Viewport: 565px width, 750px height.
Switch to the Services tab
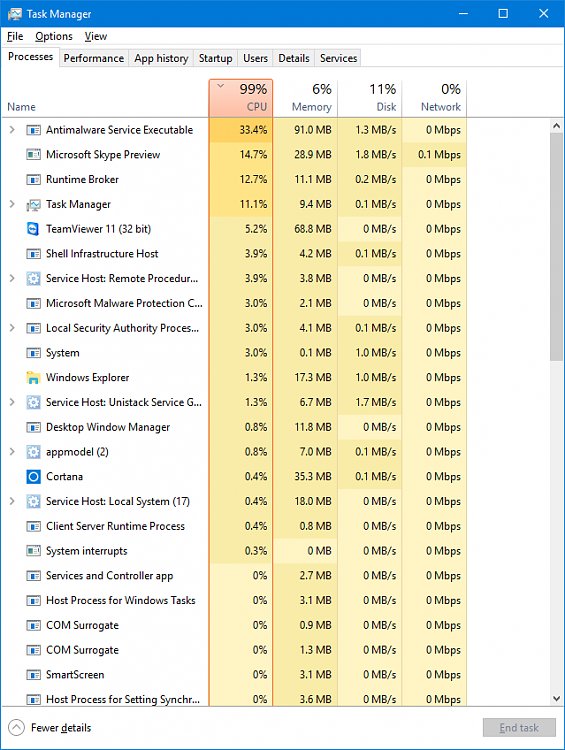(338, 58)
